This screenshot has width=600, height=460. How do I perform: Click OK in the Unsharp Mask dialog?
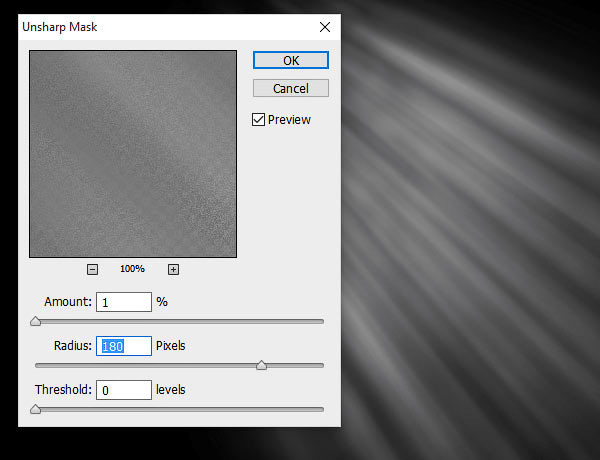[x=291, y=60]
